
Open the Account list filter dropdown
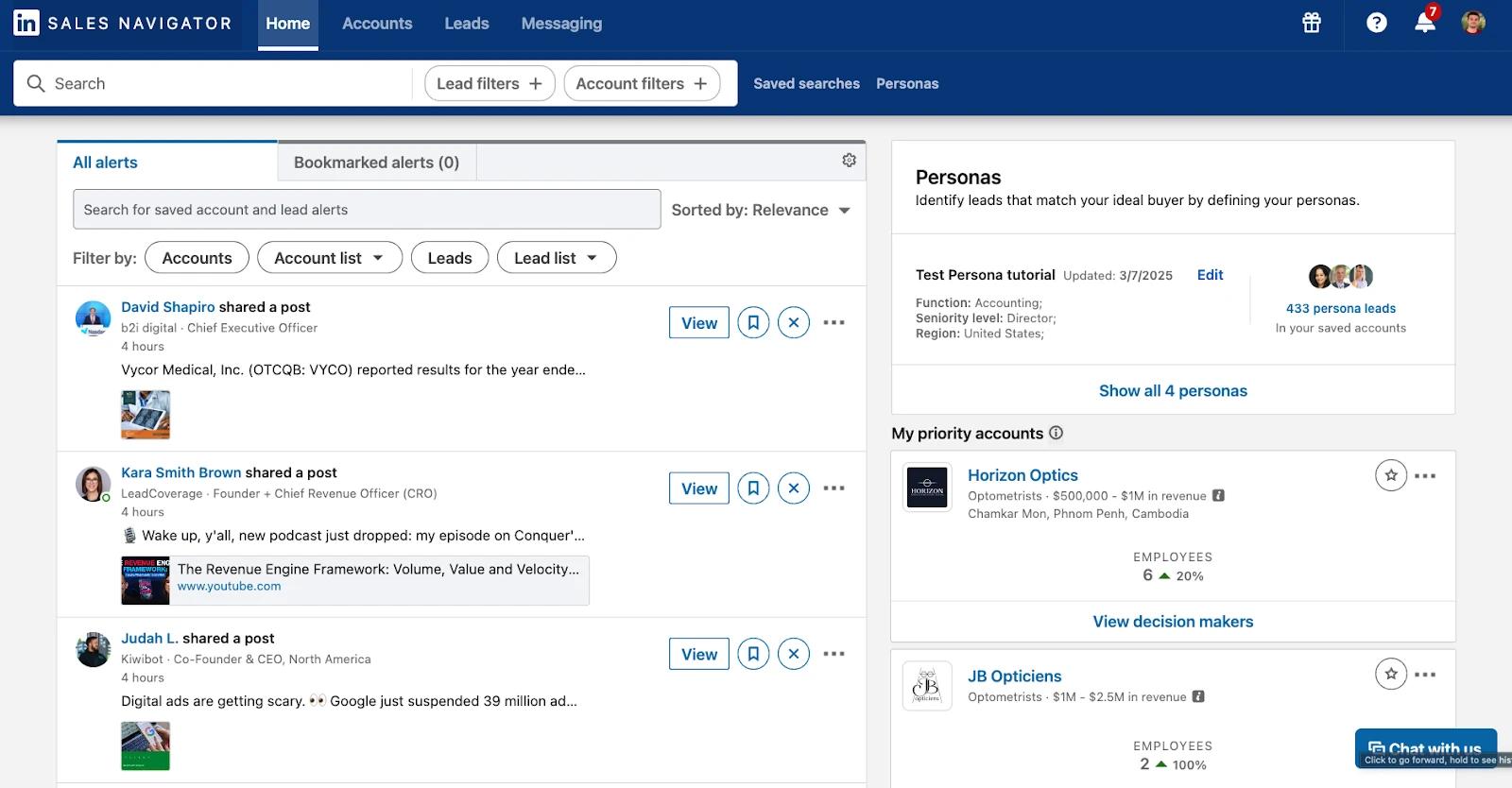pyautogui.click(x=330, y=258)
